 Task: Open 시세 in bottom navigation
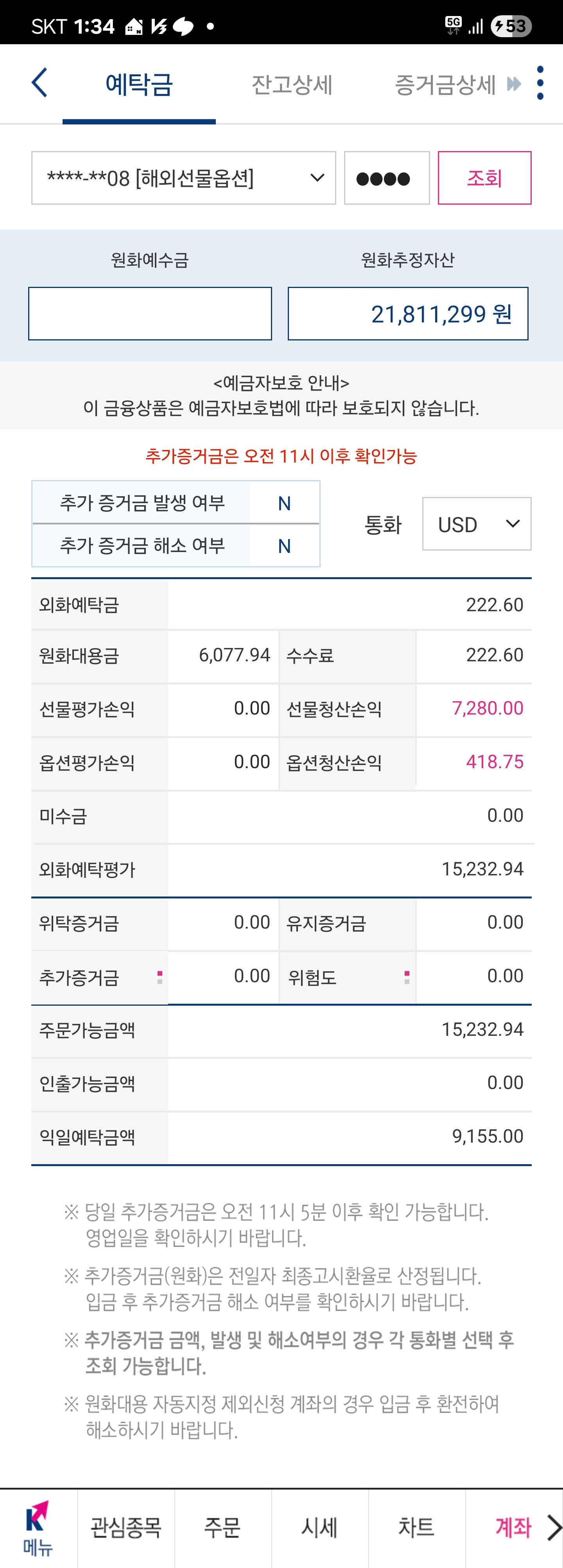point(320,1528)
